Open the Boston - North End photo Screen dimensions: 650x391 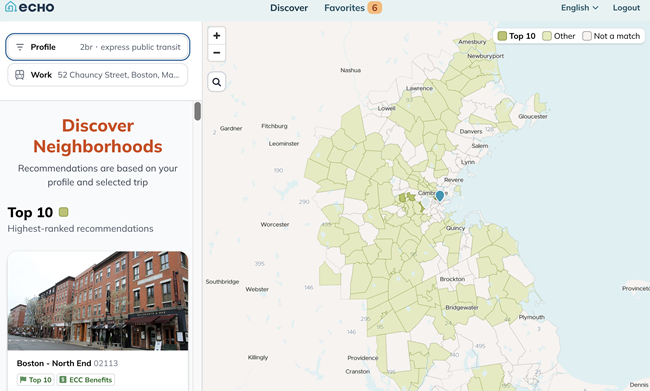[x=98, y=301]
